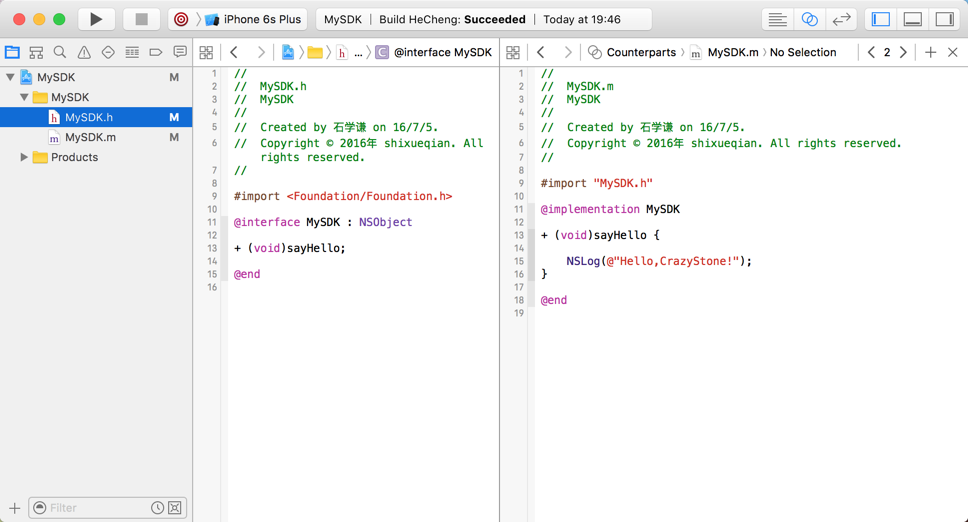This screenshot has width=968, height=522.
Task: Click the NSLog line in MySDK.m
Action: coord(659,261)
